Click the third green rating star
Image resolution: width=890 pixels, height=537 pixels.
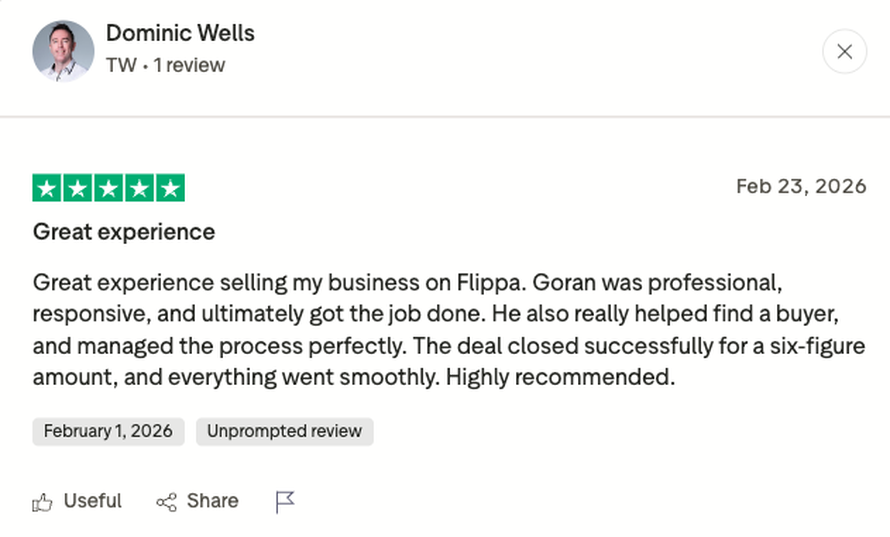pos(109,188)
